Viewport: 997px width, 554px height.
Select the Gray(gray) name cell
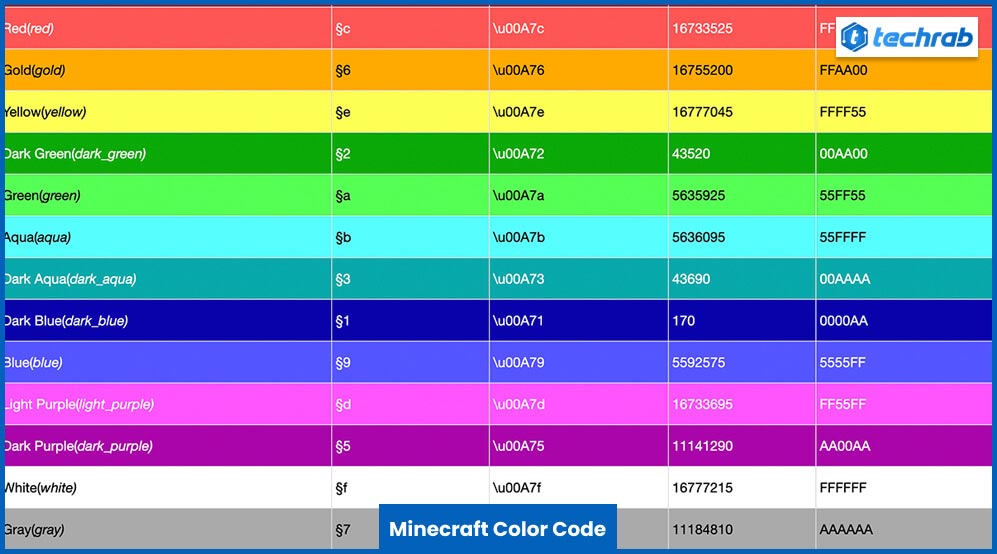(x=168, y=529)
